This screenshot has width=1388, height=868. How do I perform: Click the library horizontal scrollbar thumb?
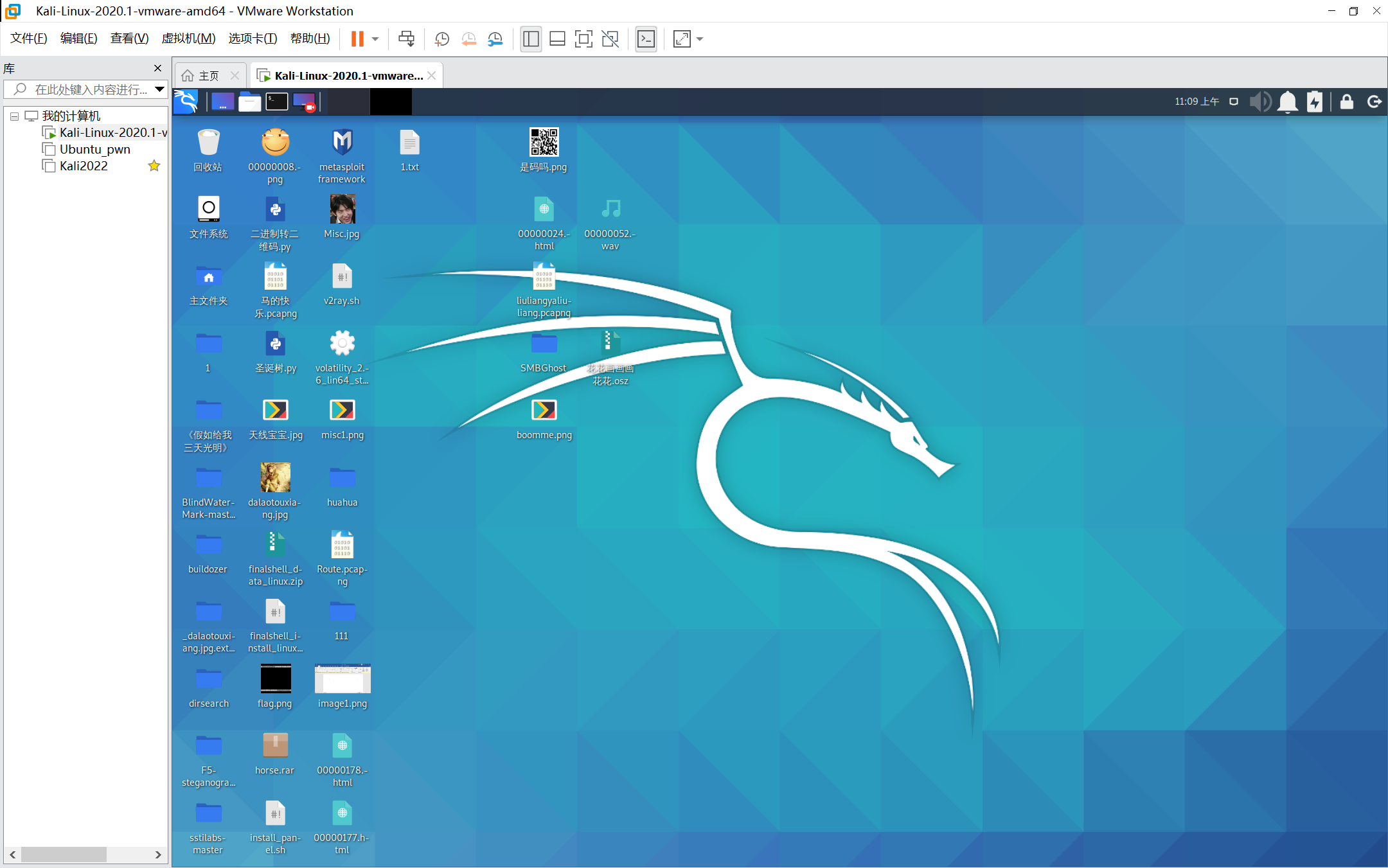point(64,855)
